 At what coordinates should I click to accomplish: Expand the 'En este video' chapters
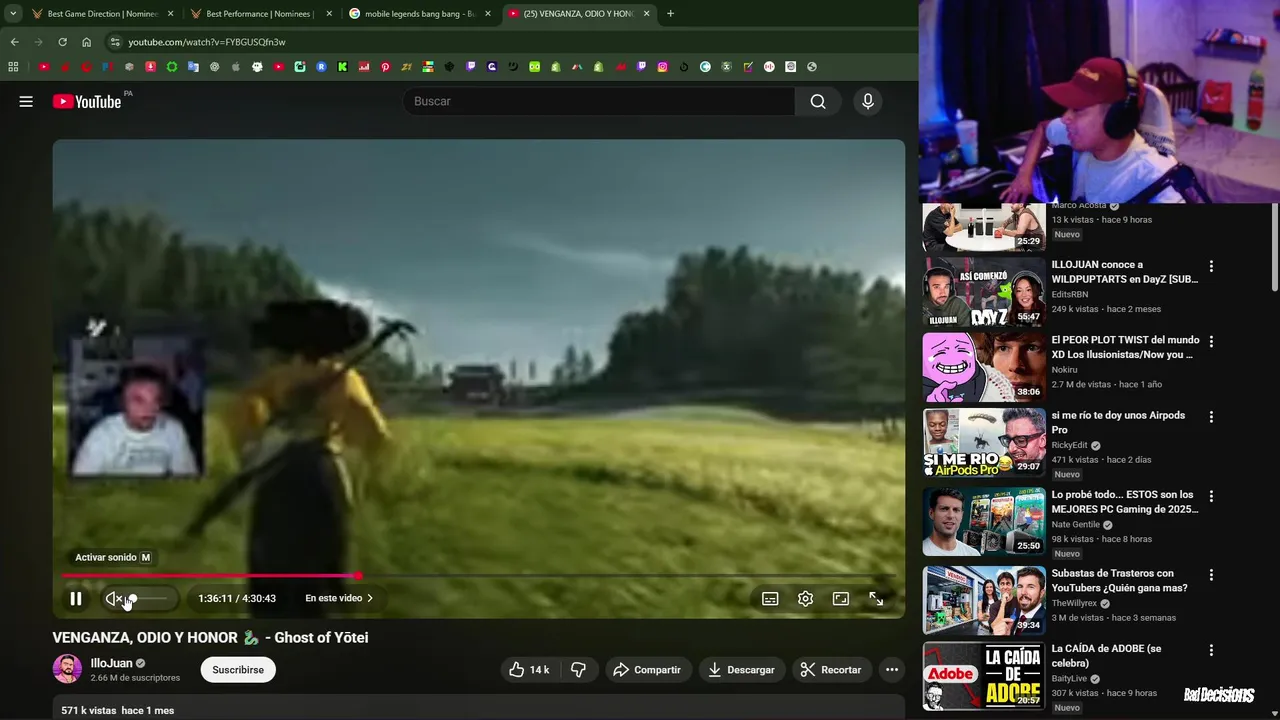tap(339, 598)
